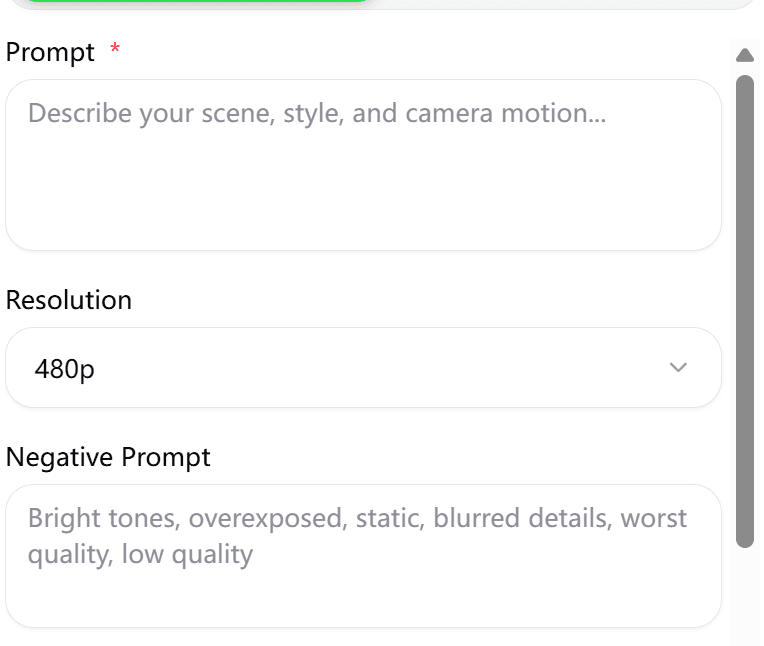The image size is (764, 646).
Task: Click into the Prompt text area
Action: click(363, 165)
